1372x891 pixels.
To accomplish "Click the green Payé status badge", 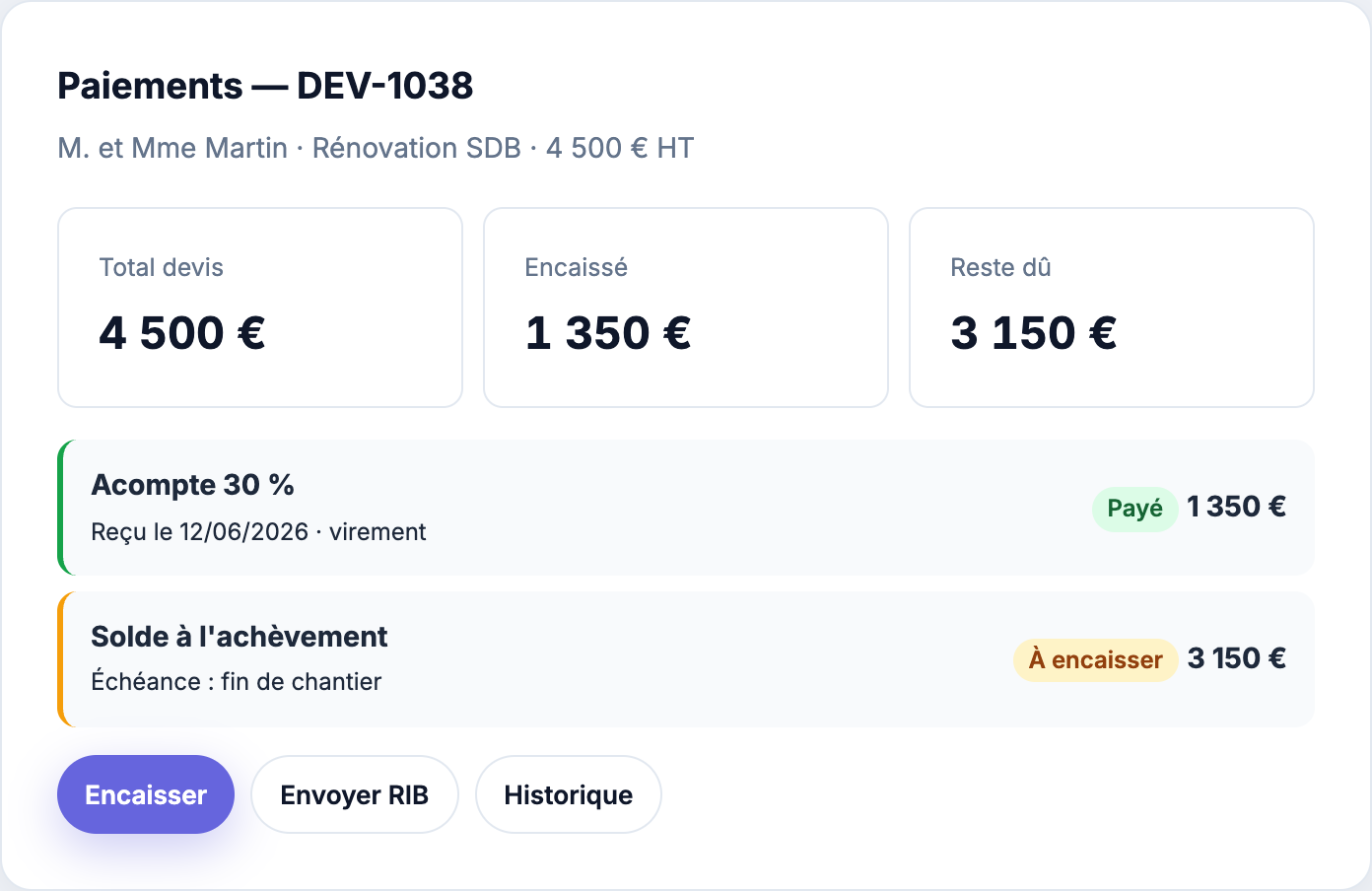I will click(1135, 509).
